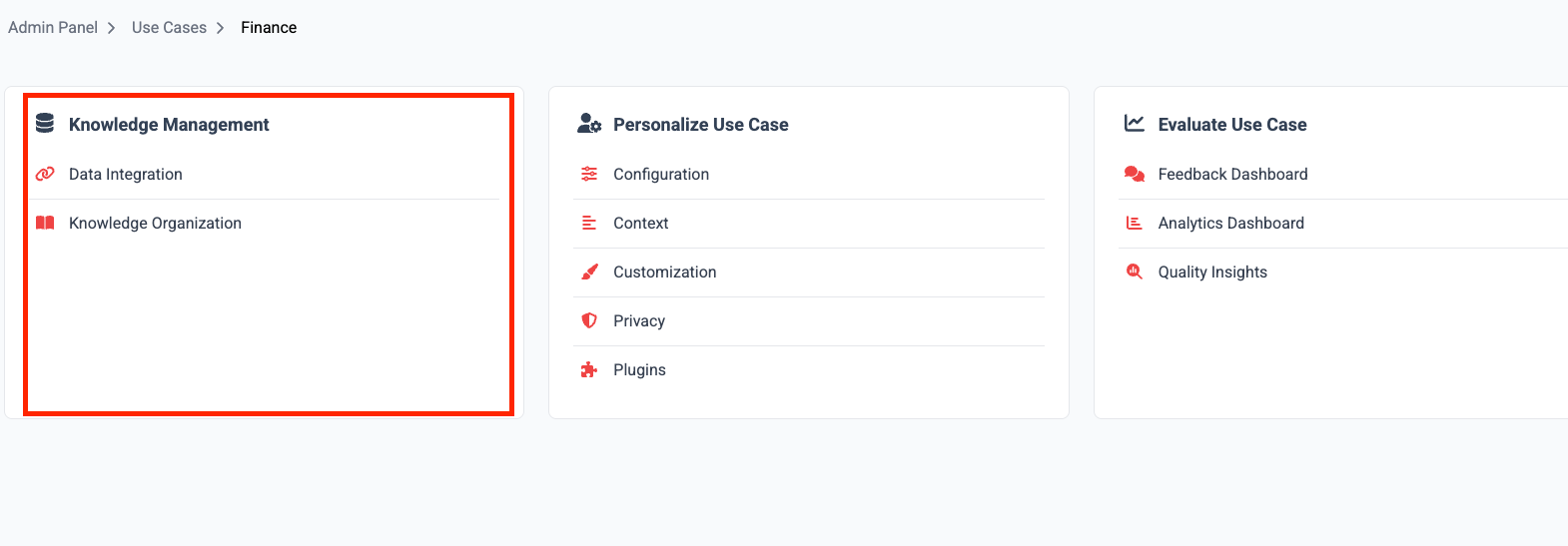Image resolution: width=1568 pixels, height=546 pixels.
Task: Click the text-lines icon beside Context
Action: click(x=589, y=223)
